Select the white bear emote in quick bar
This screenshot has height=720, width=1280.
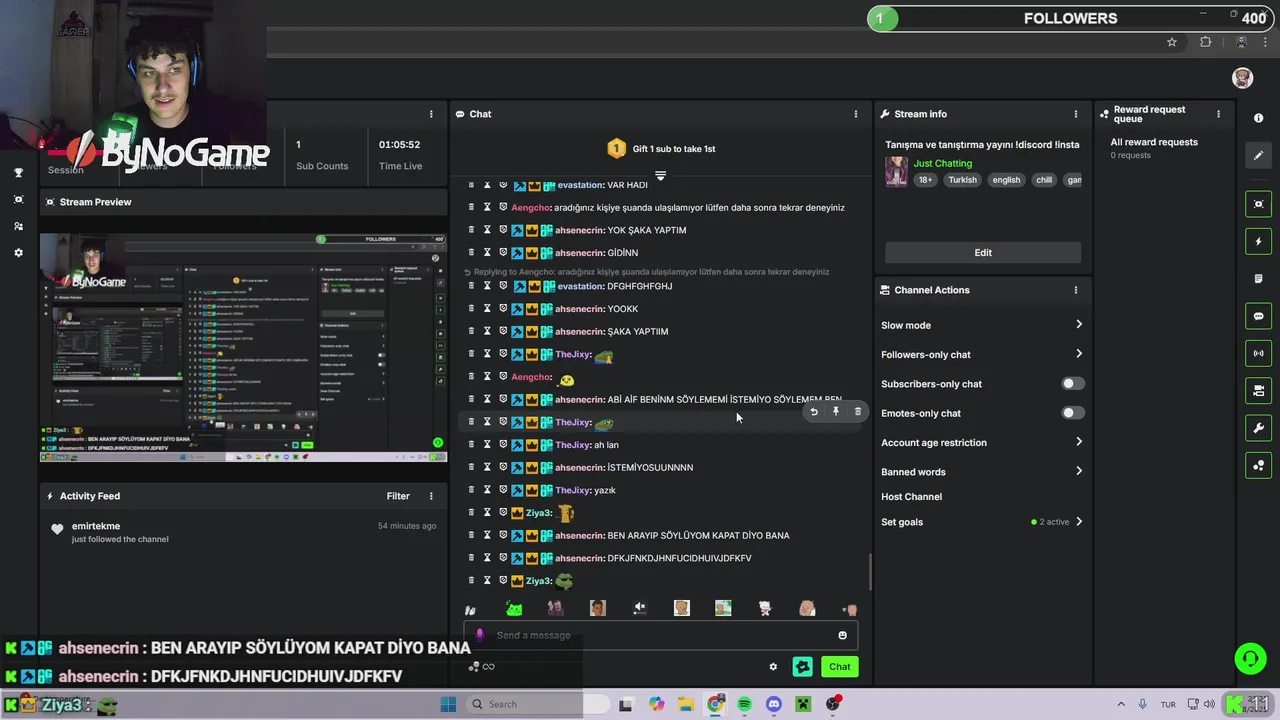coord(765,608)
